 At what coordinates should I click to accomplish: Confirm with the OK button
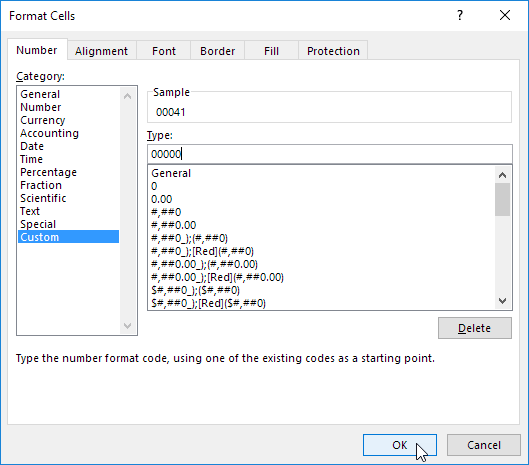coord(400,445)
